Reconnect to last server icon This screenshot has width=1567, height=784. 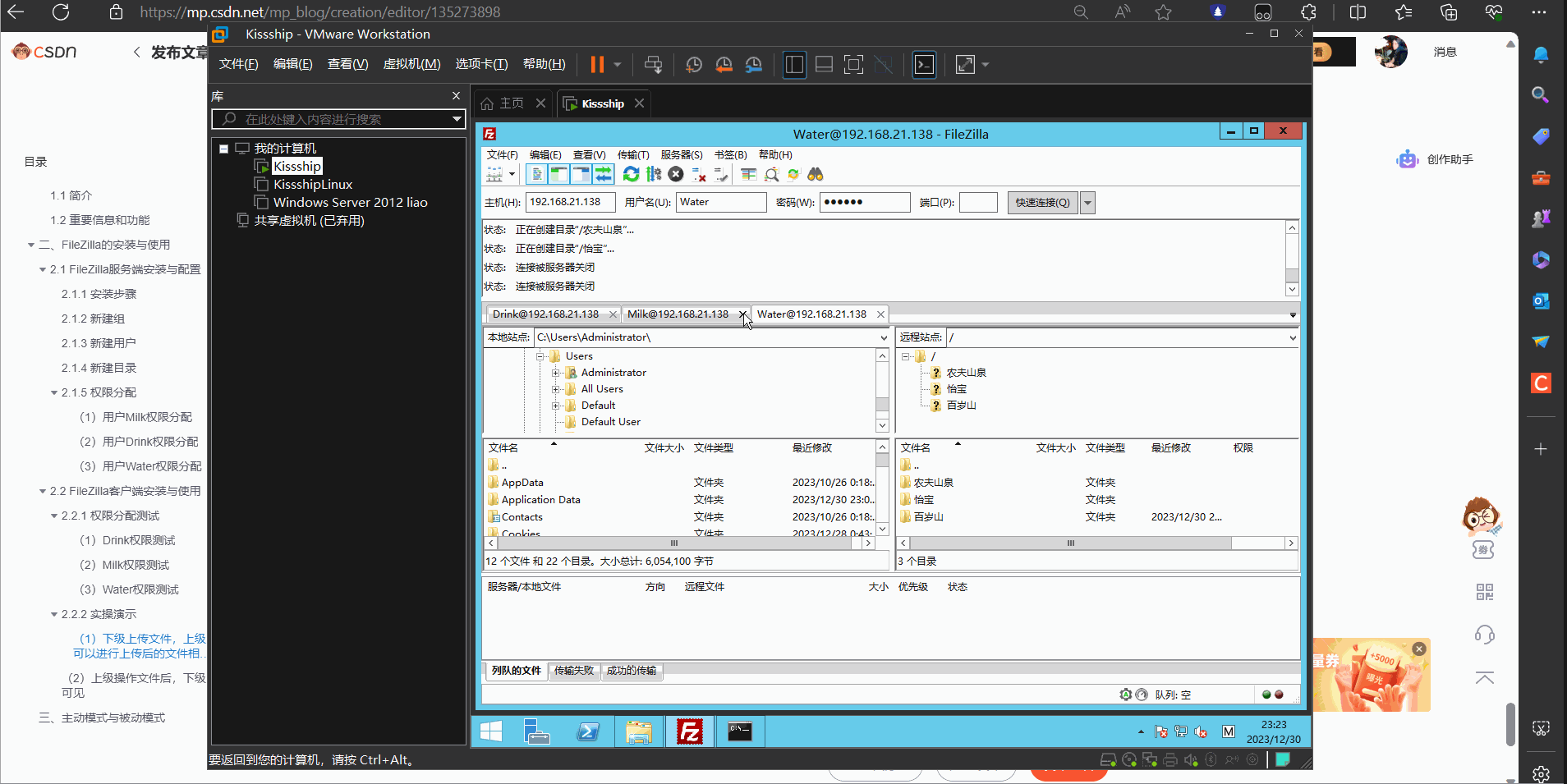click(721, 174)
